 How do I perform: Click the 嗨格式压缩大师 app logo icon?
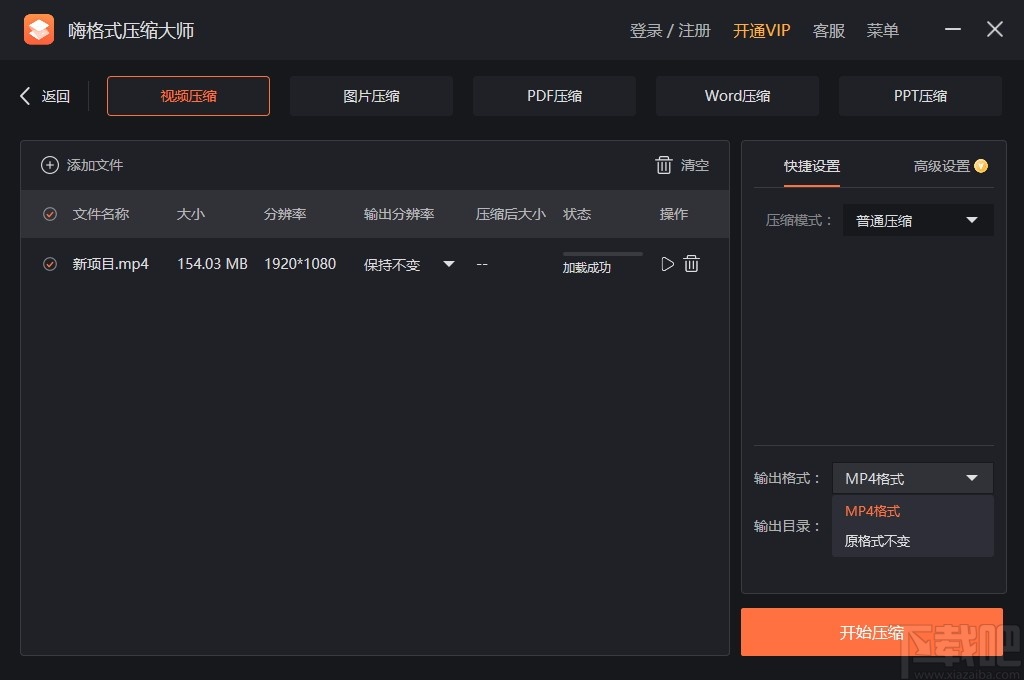tap(38, 29)
